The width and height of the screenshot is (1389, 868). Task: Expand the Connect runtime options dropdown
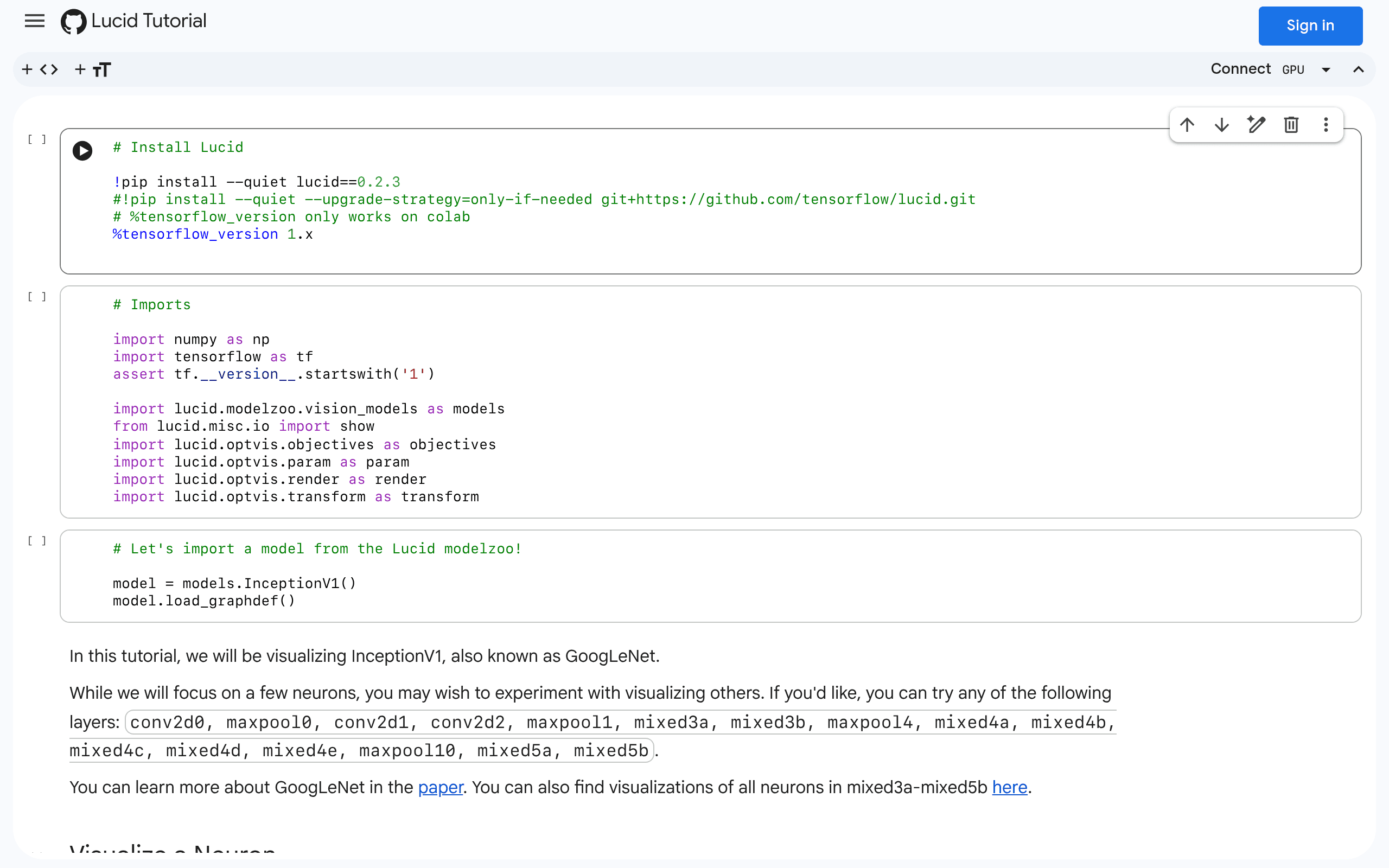click(x=1326, y=69)
